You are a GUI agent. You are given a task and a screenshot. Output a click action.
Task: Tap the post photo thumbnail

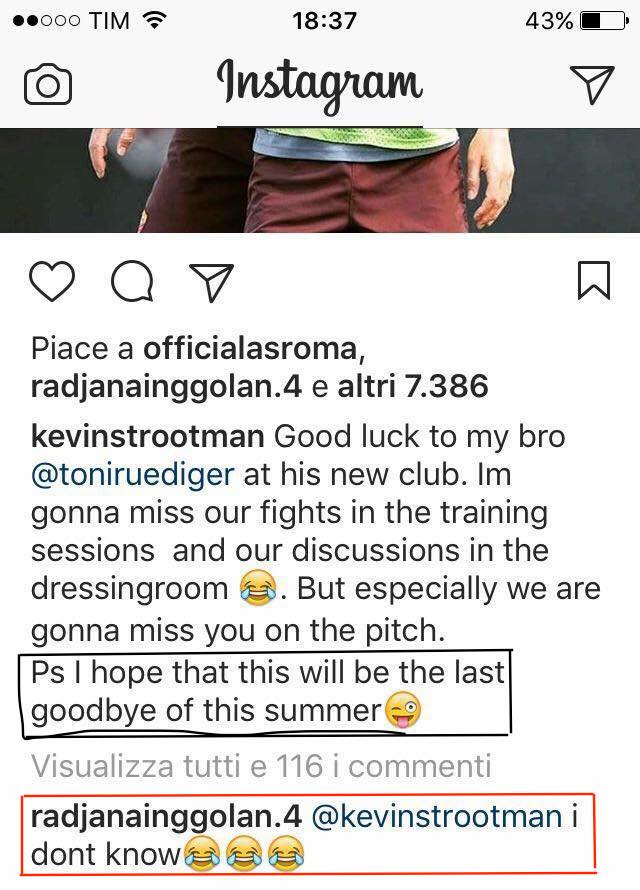pos(320,180)
